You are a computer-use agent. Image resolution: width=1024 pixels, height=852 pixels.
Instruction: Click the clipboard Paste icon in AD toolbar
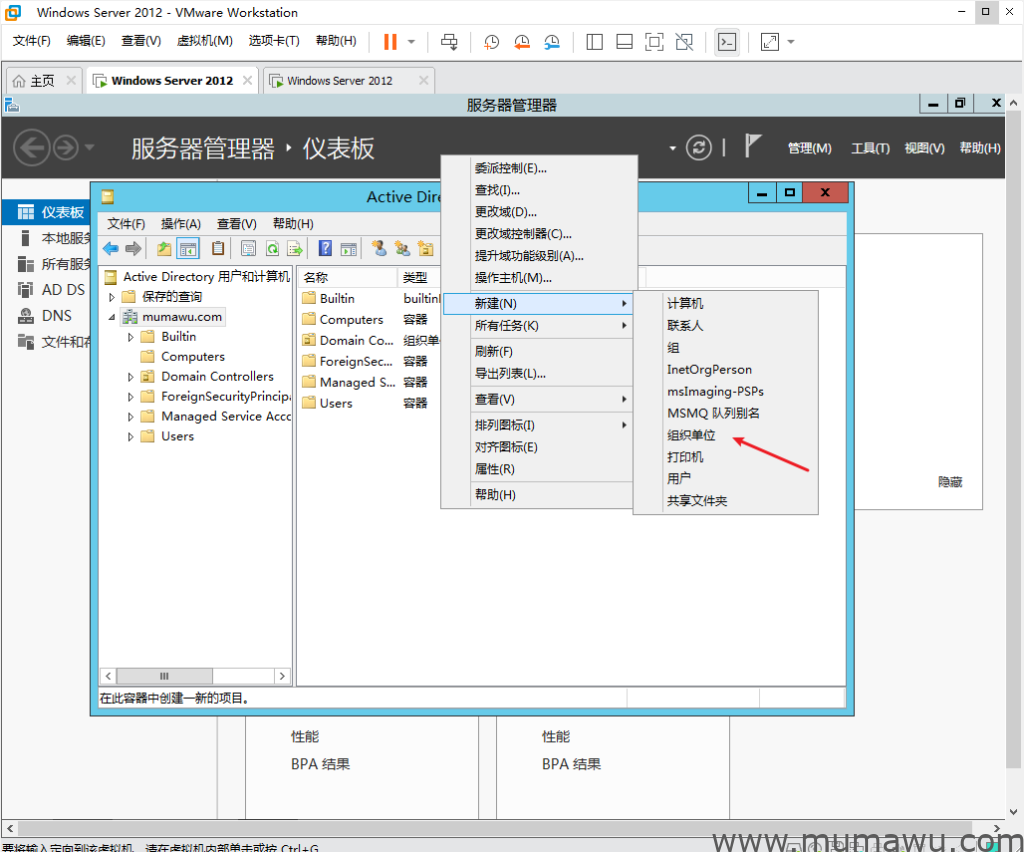point(218,248)
